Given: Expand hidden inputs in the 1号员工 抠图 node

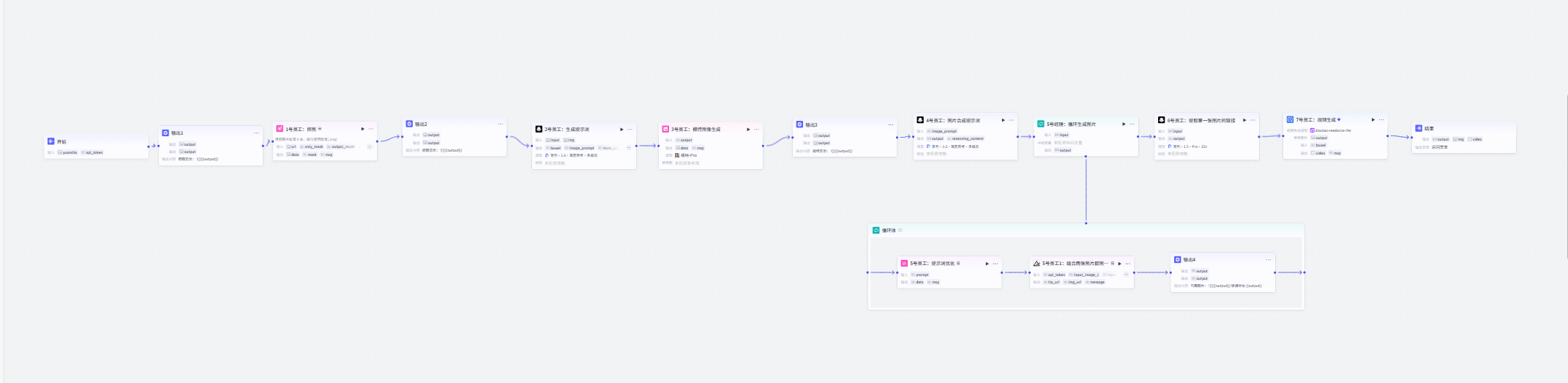Looking at the screenshot, I should pos(369,146).
